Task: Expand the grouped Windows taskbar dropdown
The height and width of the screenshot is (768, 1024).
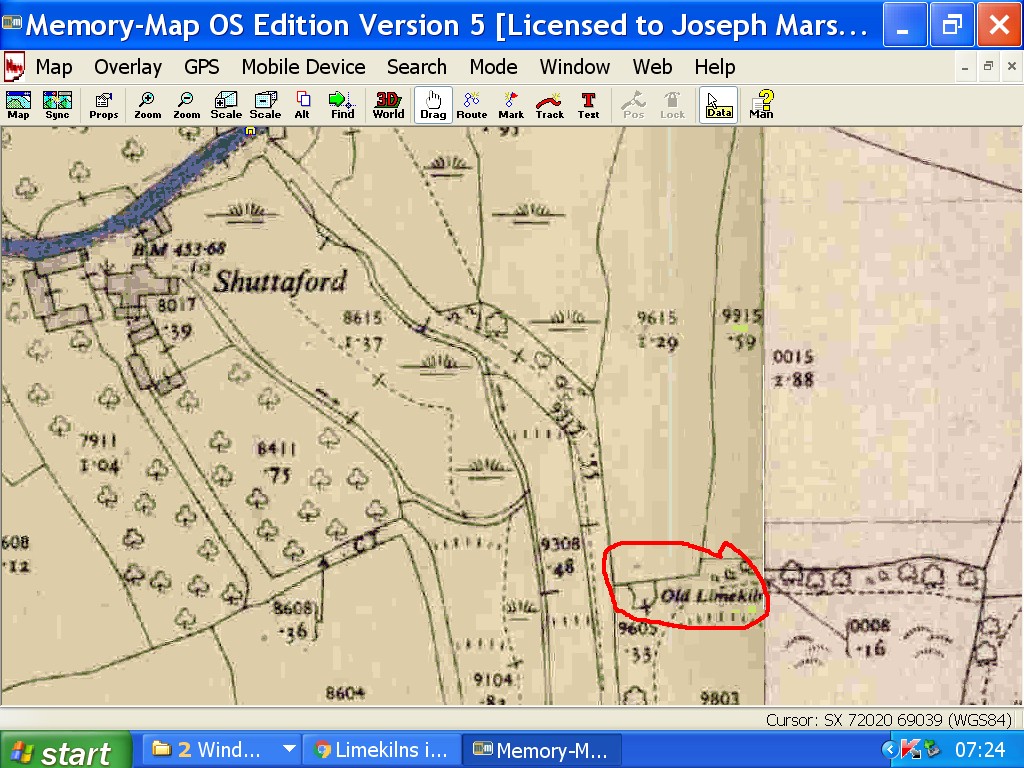Action: (289, 749)
